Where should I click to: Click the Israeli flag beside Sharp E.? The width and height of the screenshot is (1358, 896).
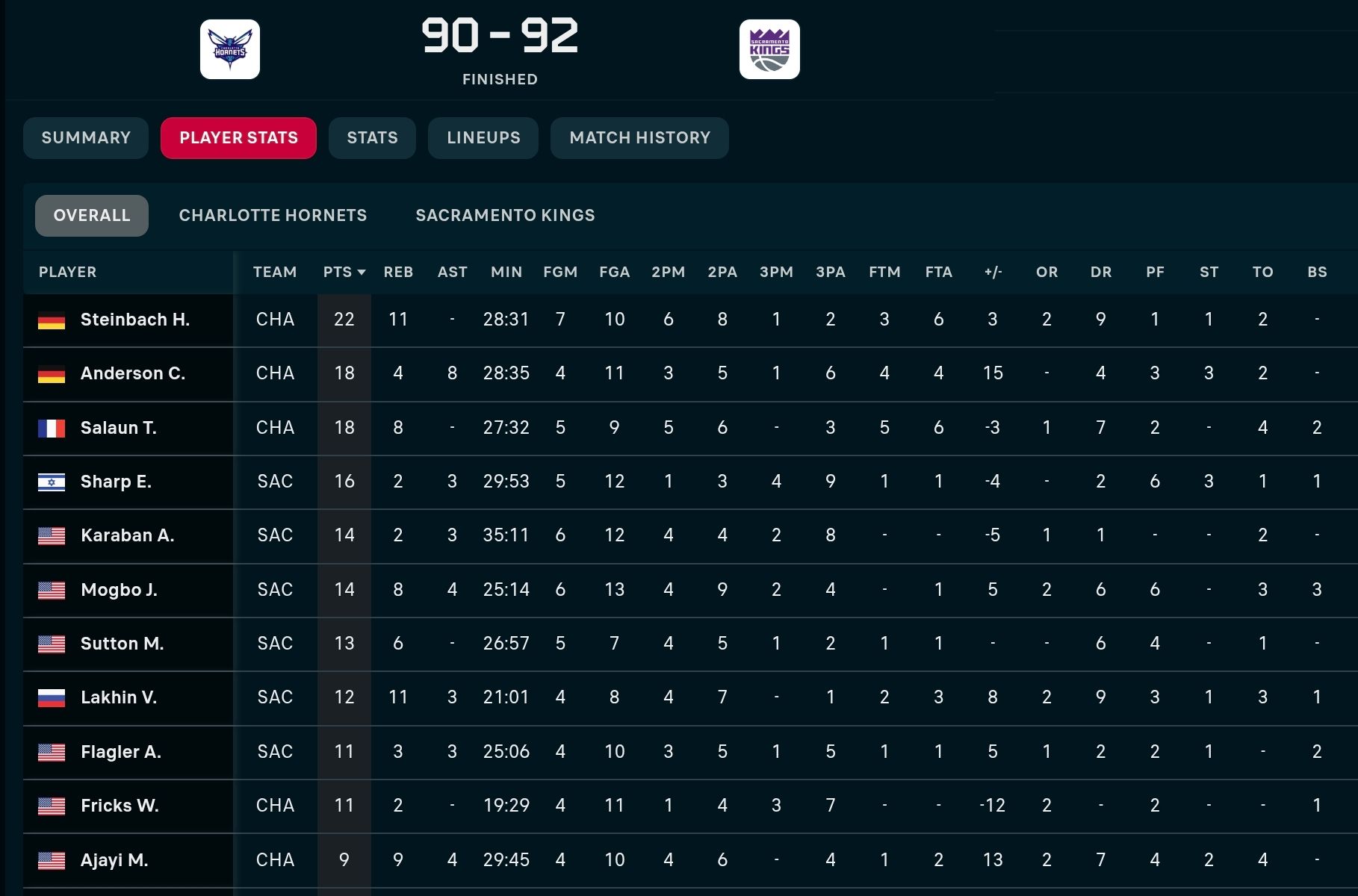click(52, 482)
